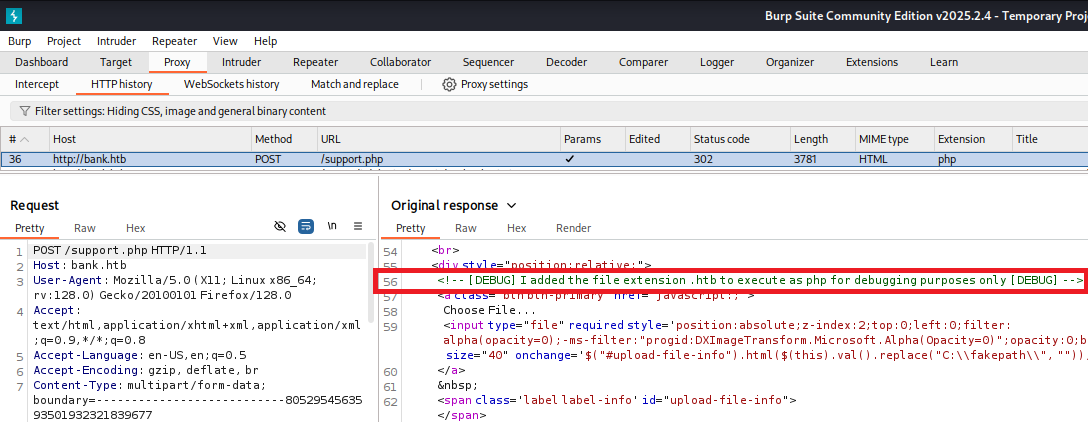The image size is (1088, 422).
Task: Toggle line wrap icon in Request panel
Action: [306, 227]
